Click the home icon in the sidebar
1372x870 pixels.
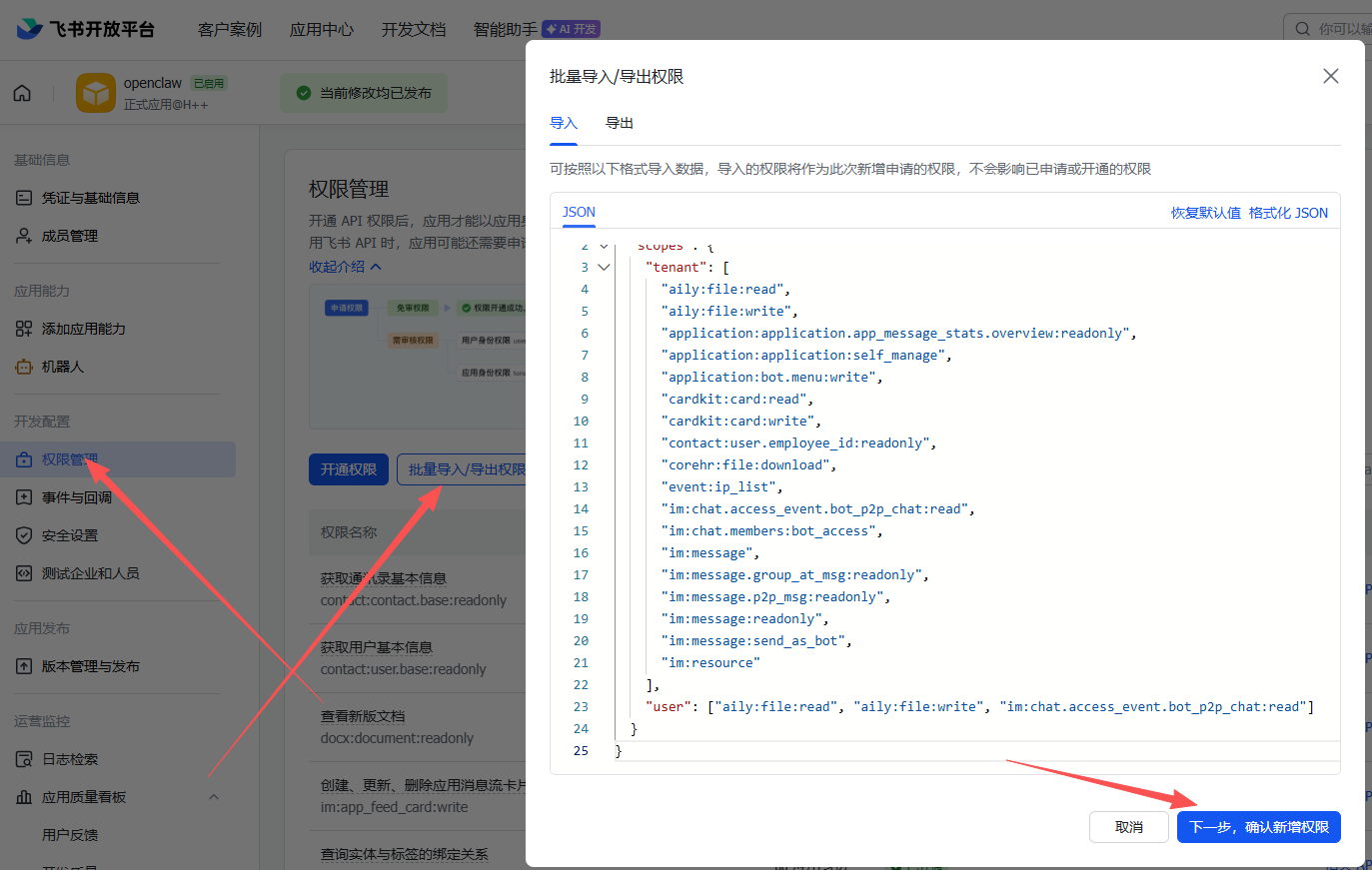[x=22, y=92]
